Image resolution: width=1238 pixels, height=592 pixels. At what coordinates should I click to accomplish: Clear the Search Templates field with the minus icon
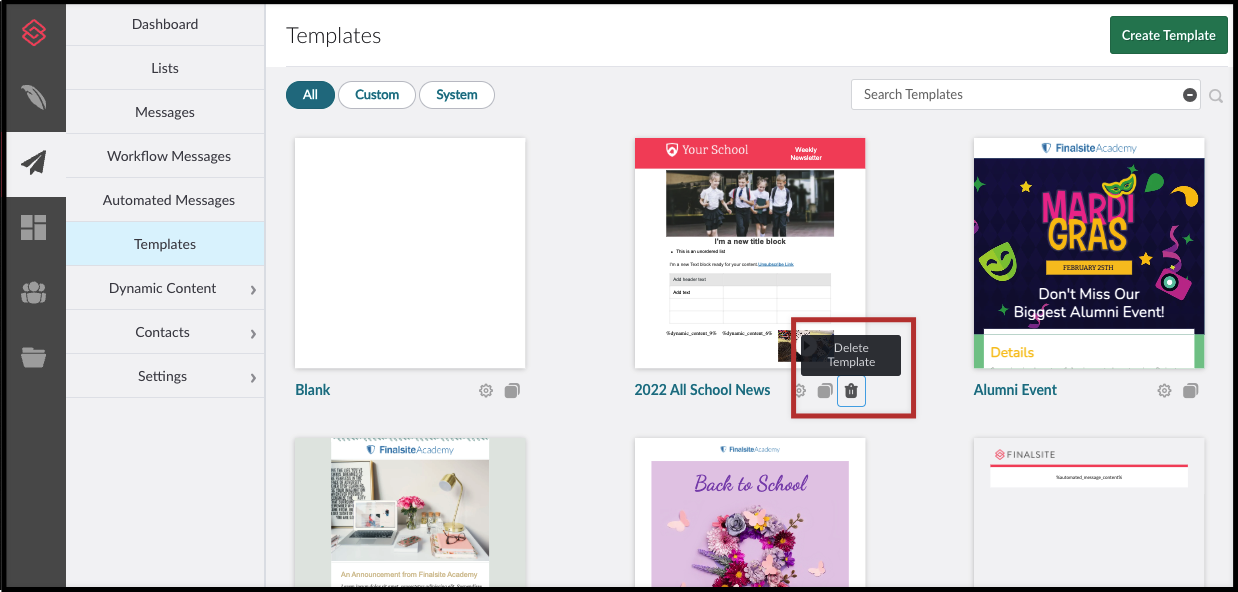point(1190,95)
